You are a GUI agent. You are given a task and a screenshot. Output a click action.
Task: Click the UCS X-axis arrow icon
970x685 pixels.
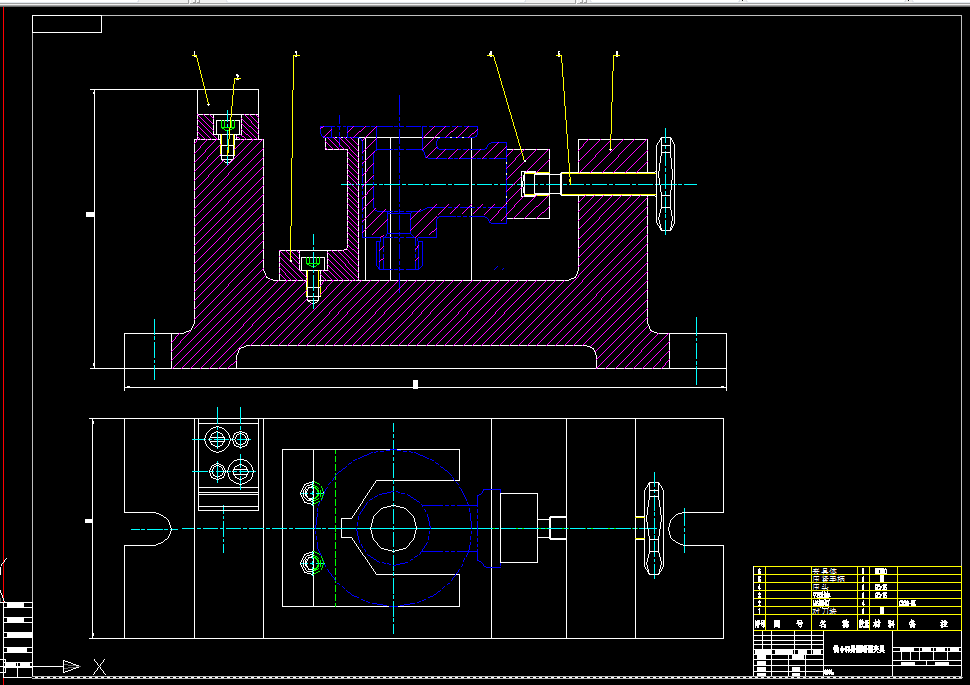coord(71,666)
